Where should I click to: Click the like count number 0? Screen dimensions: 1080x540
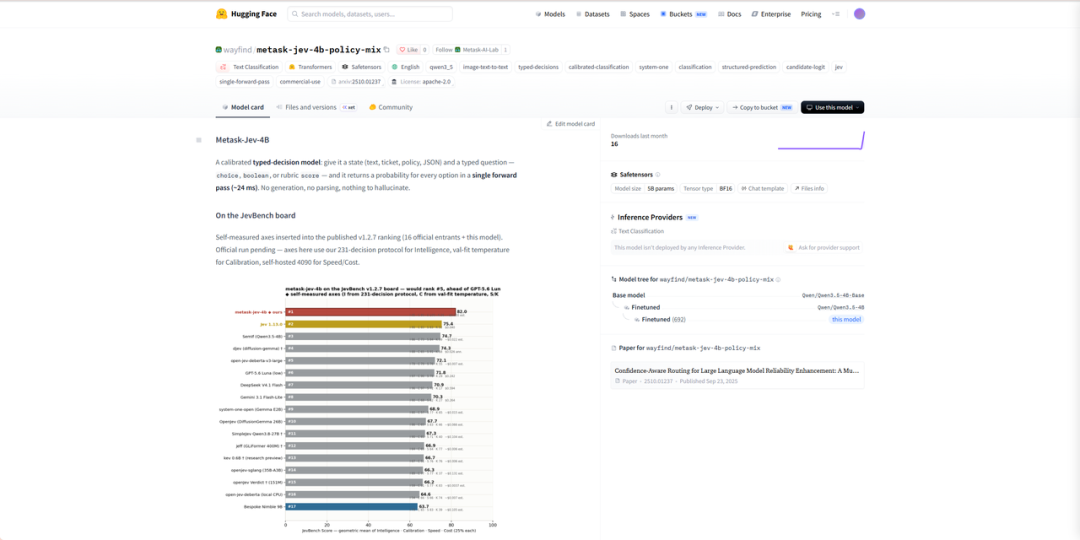[x=424, y=50]
